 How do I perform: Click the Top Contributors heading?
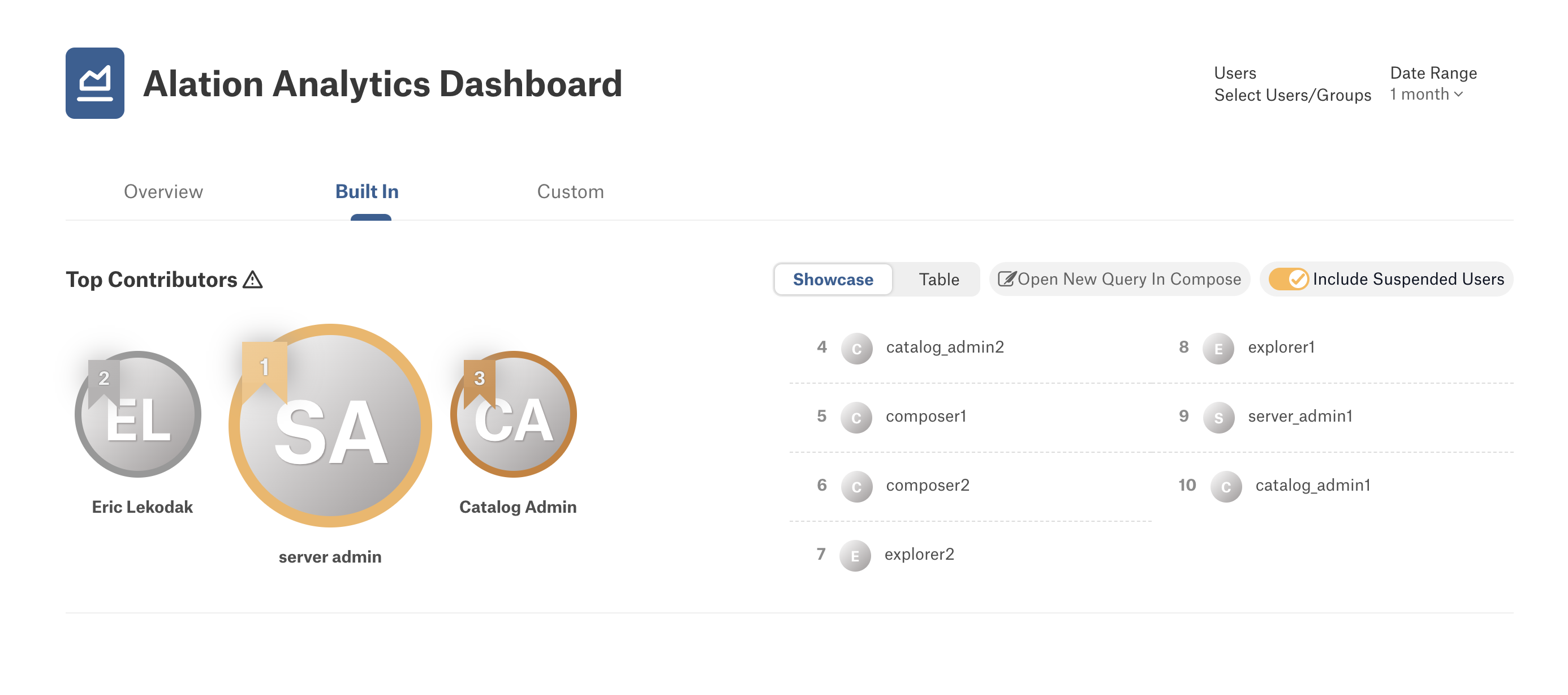pyautogui.click(x=152, y=280)
